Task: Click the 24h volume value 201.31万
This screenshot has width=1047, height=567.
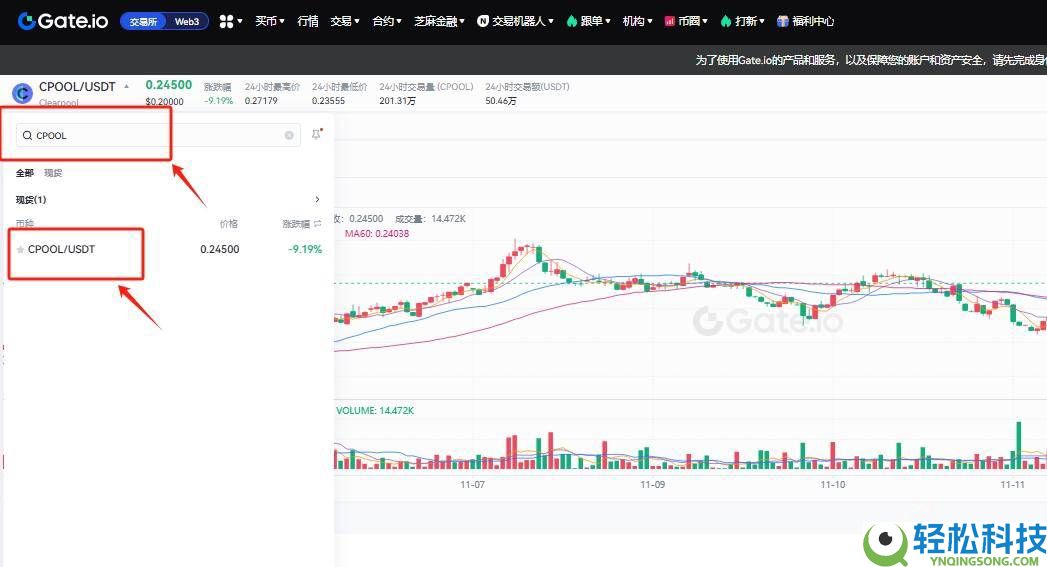Action: tap(397, 101)
